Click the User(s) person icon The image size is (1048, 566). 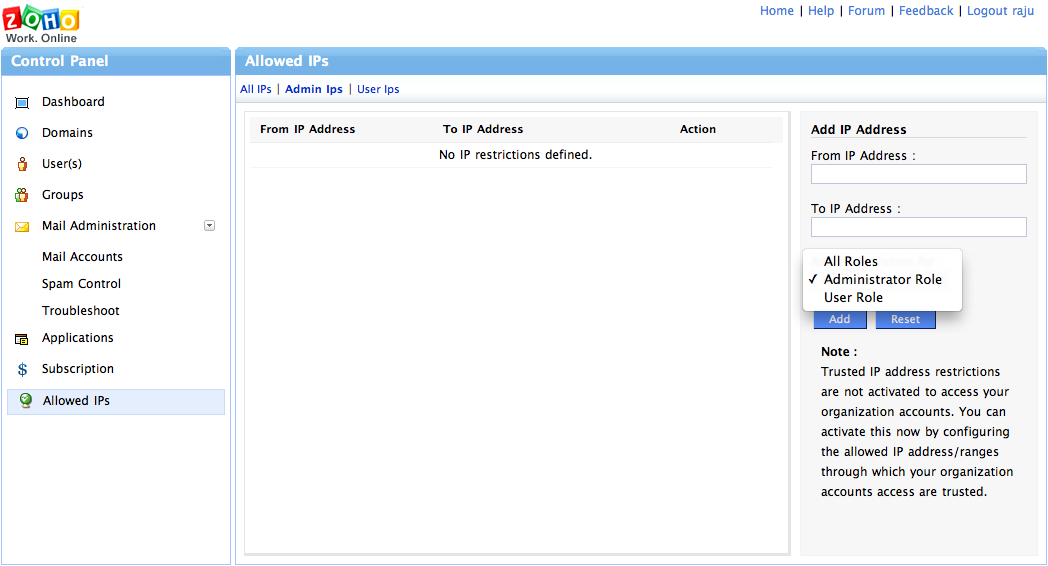pyautogui.click(x=22, y=164)
